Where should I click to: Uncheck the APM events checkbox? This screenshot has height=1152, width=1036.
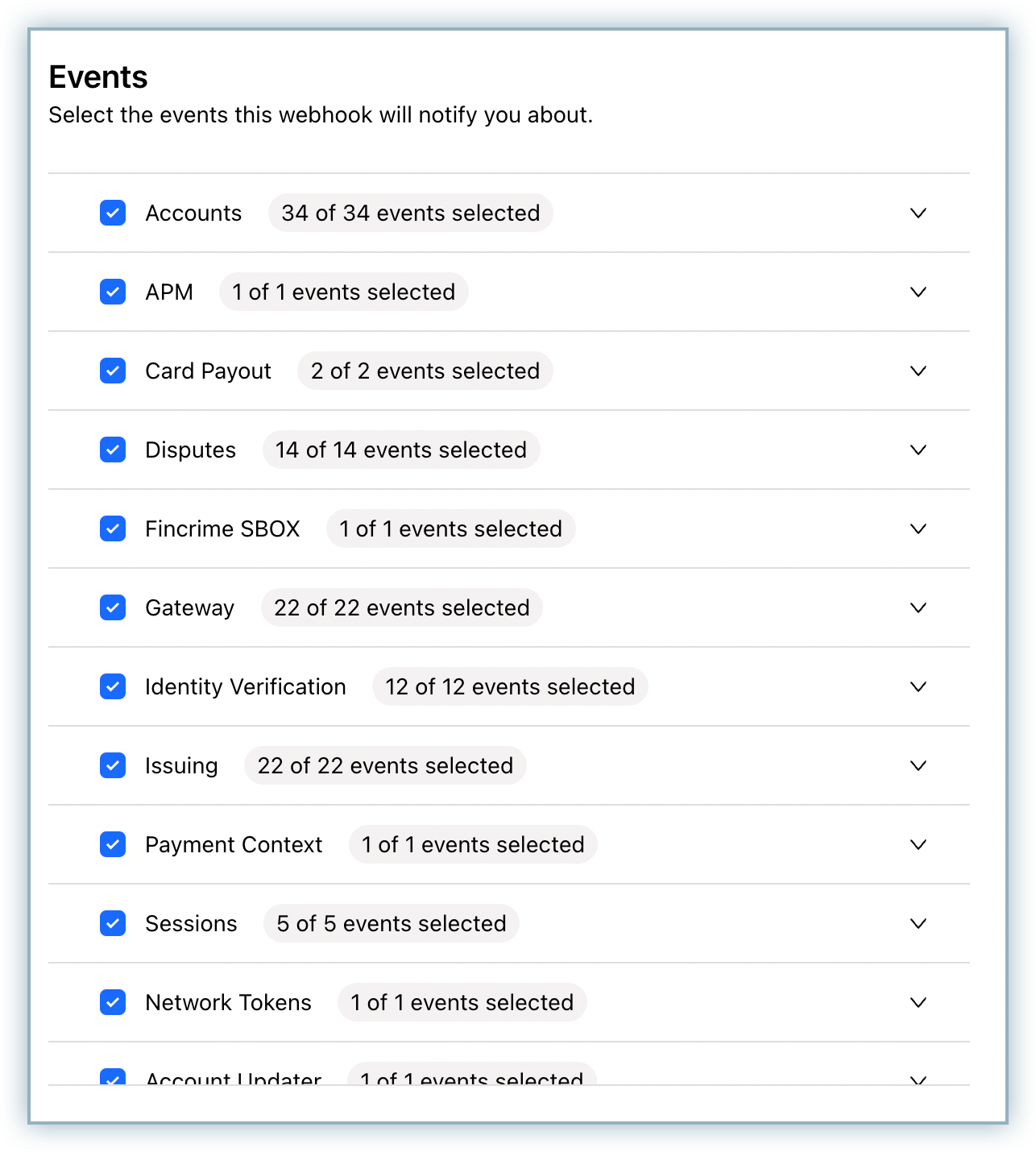[113, 292]
